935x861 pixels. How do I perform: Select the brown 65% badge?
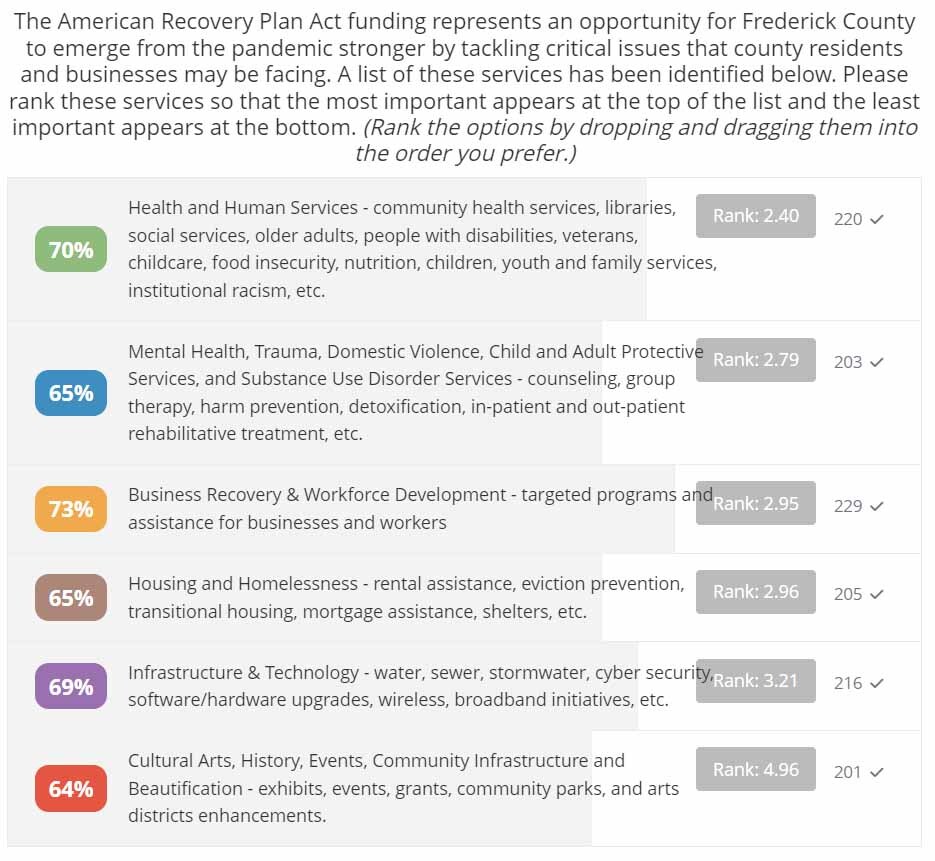71,598
